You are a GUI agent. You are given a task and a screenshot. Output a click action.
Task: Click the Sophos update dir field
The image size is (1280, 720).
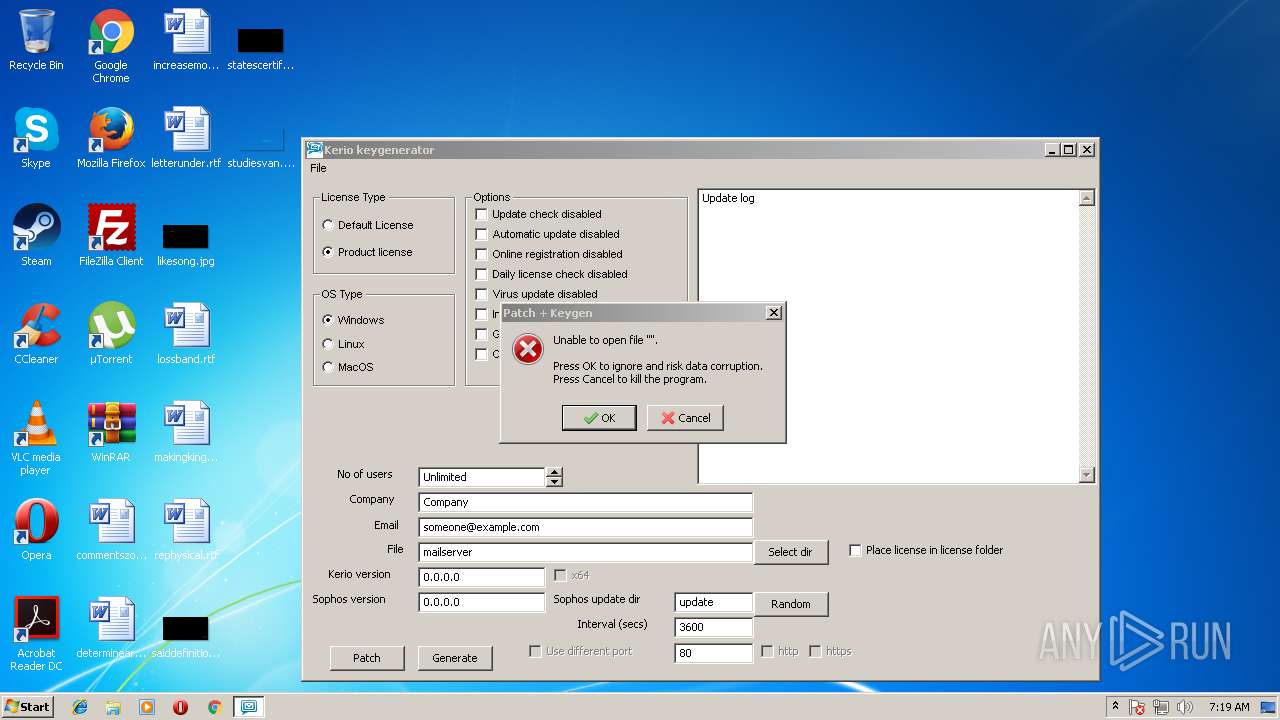714,602
